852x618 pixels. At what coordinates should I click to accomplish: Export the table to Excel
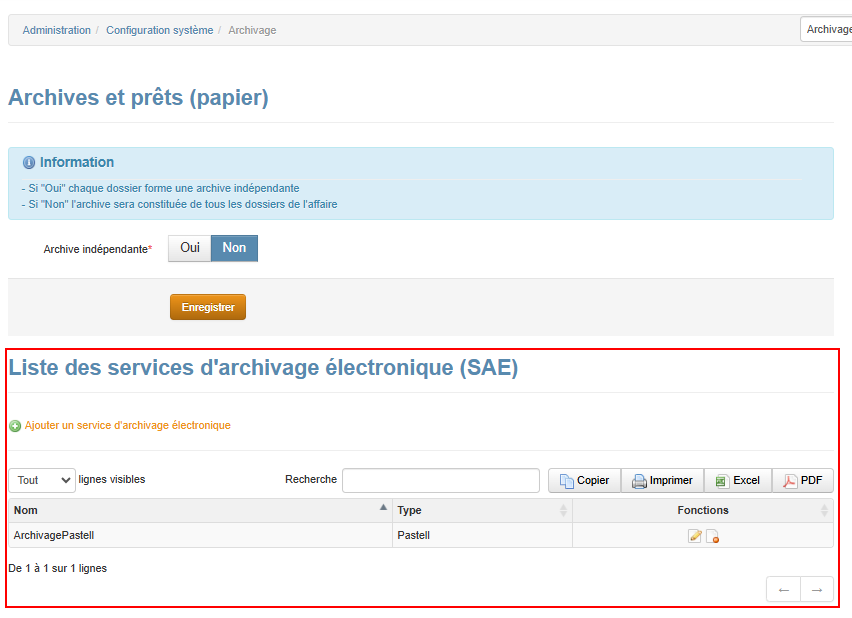737,480
